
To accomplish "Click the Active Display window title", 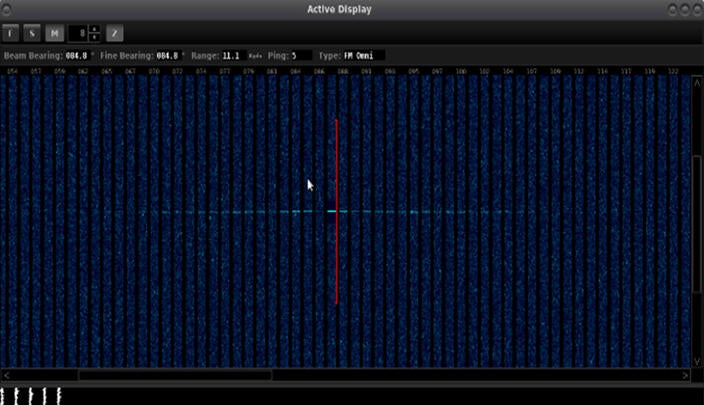I will point(339,9).
